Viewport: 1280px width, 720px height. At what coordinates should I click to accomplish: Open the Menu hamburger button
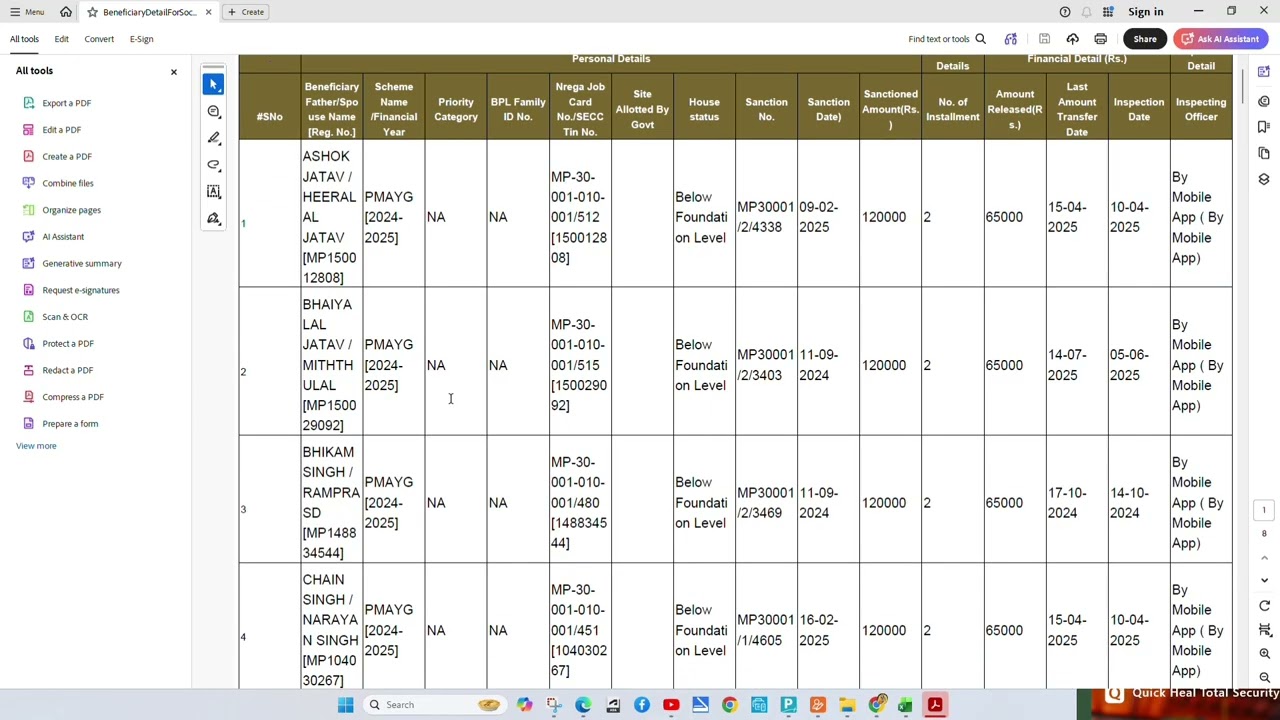coord(27,12)
